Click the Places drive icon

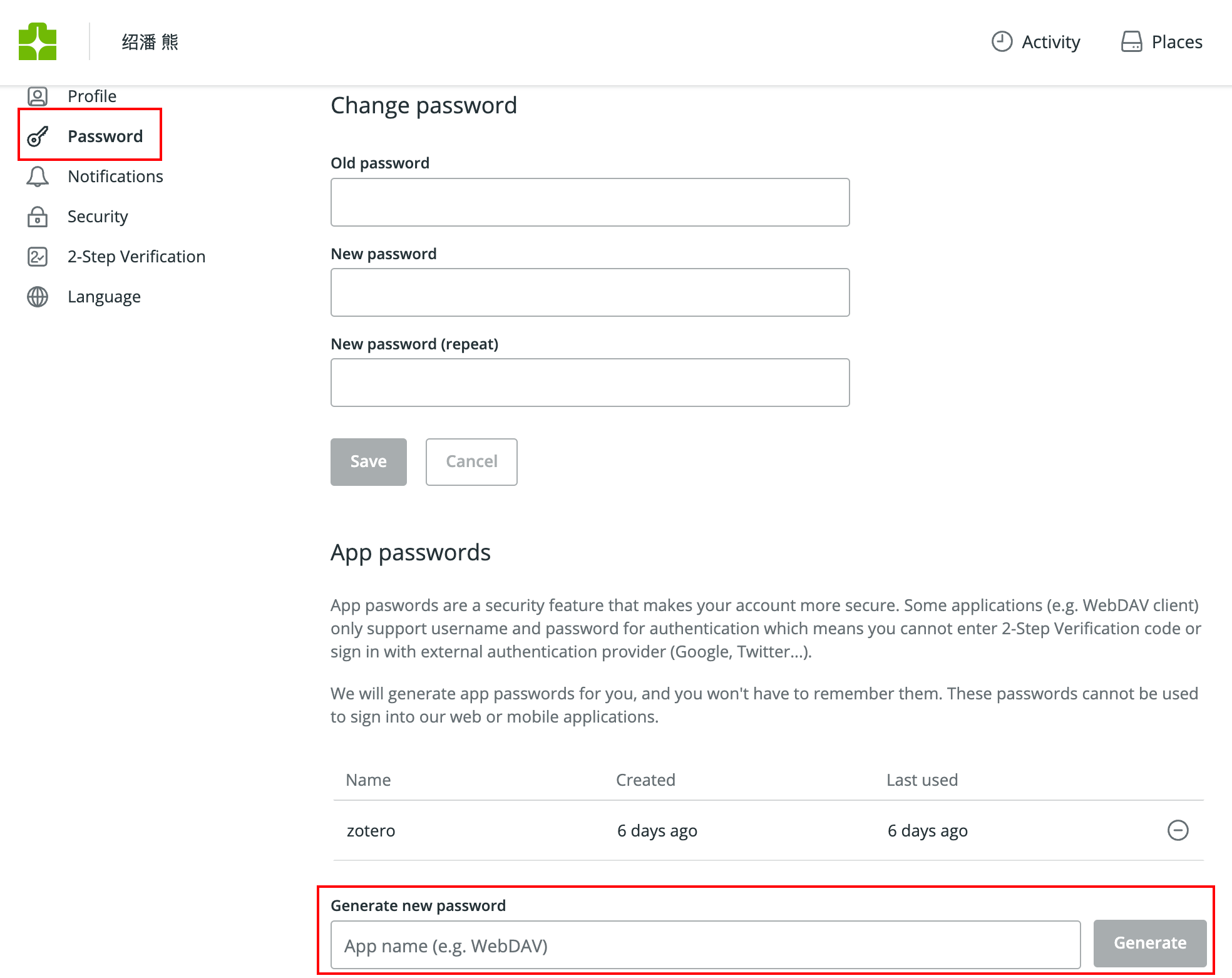1131,41
